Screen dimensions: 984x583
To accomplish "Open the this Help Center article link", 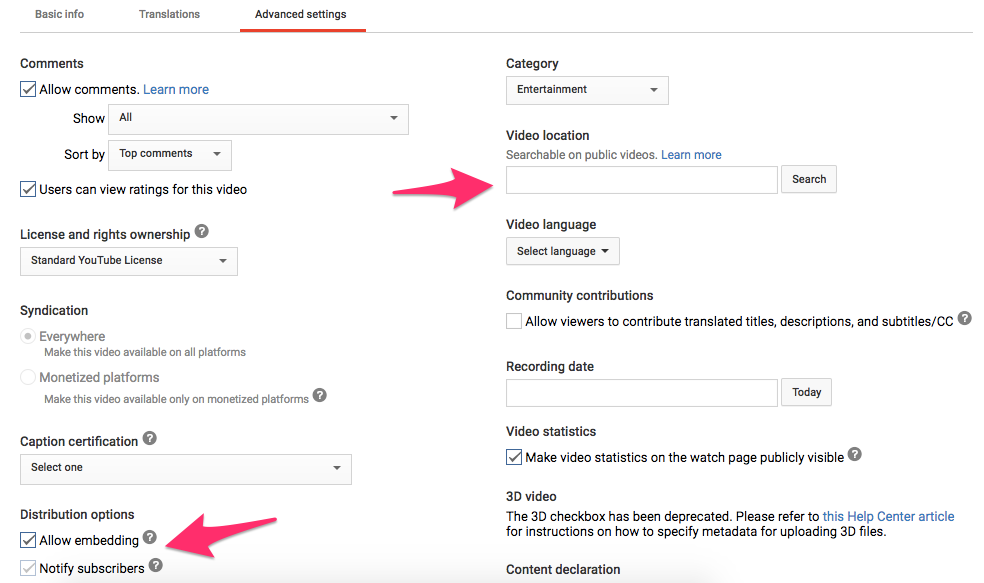I will (x=888, y=516).
